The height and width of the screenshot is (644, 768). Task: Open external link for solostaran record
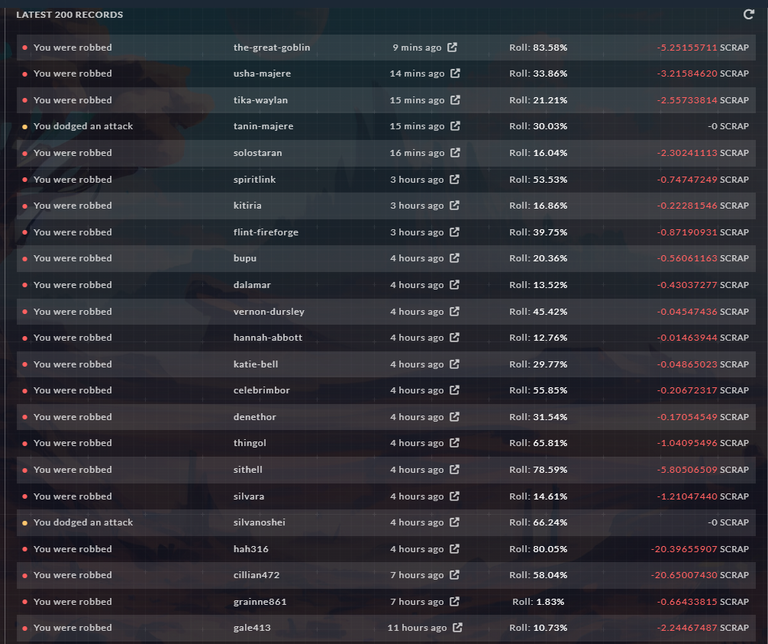coord(455,152)
